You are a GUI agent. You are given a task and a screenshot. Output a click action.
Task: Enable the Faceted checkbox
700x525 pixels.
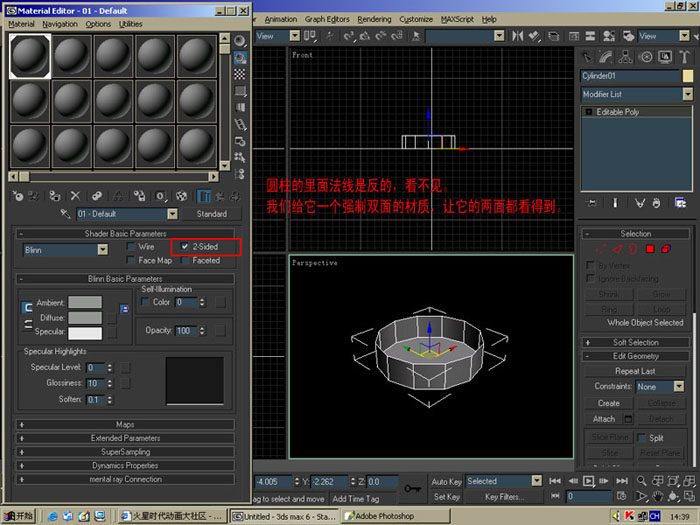(x=185, y=260)
